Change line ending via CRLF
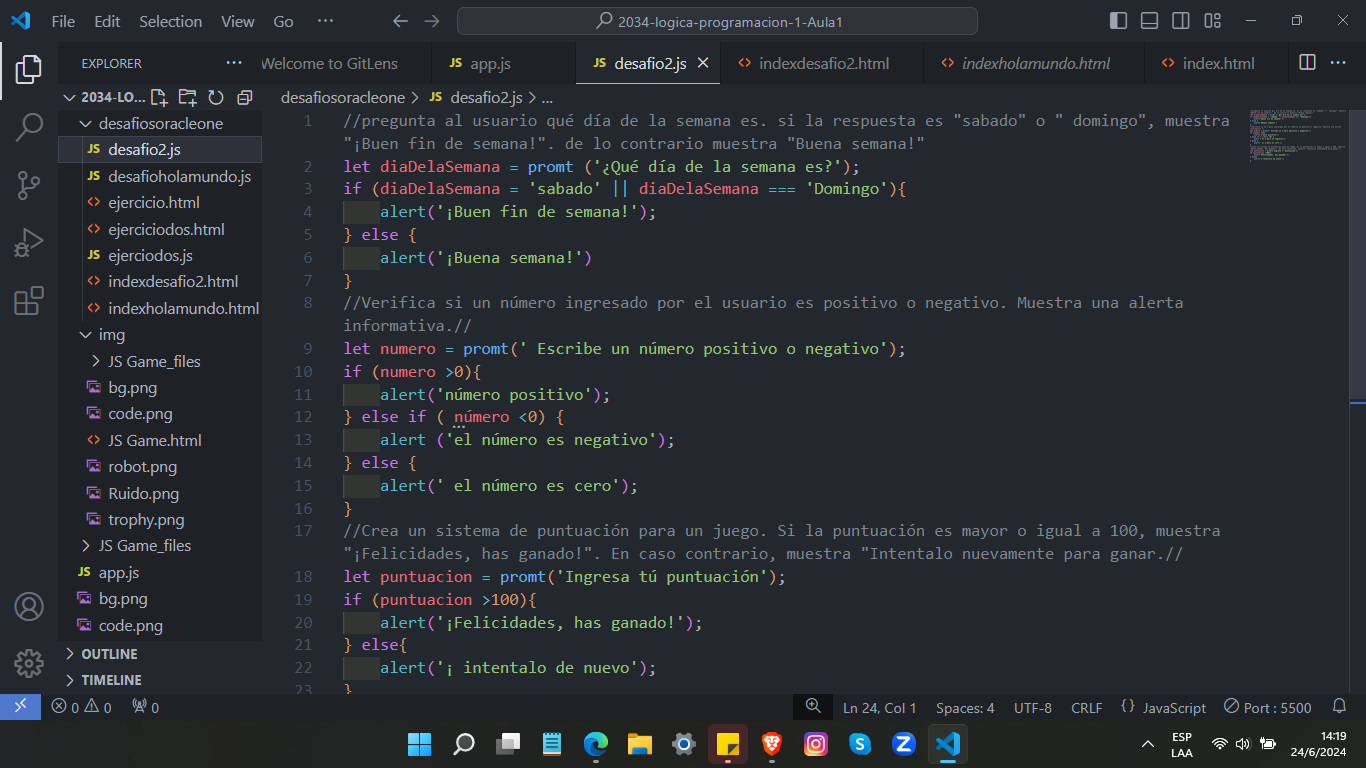Image resolution: width=1366 pixels, height=768 pixels. tap(1087, 707)
